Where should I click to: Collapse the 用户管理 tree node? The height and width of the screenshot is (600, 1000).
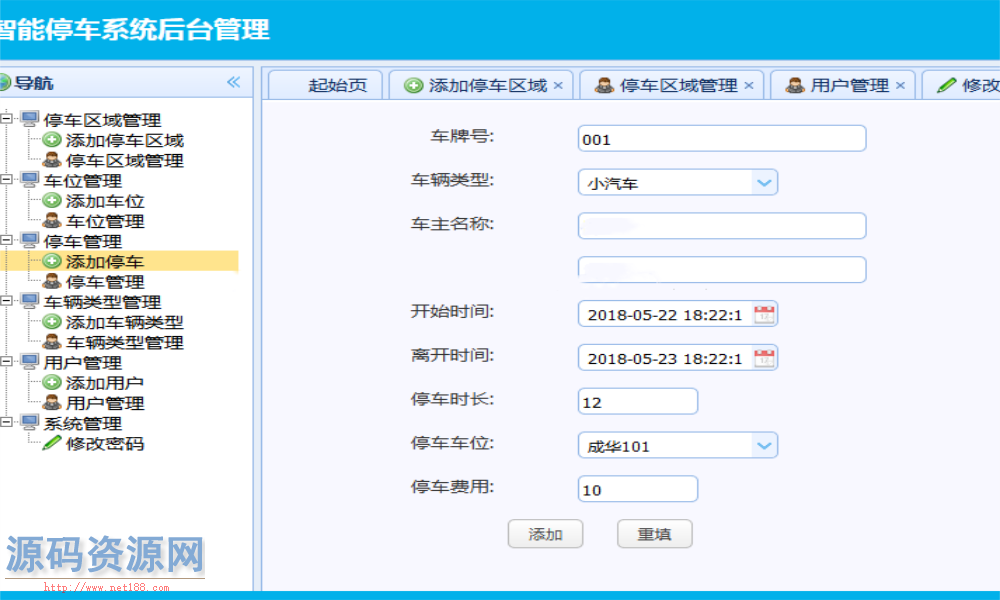pos(6,361)
